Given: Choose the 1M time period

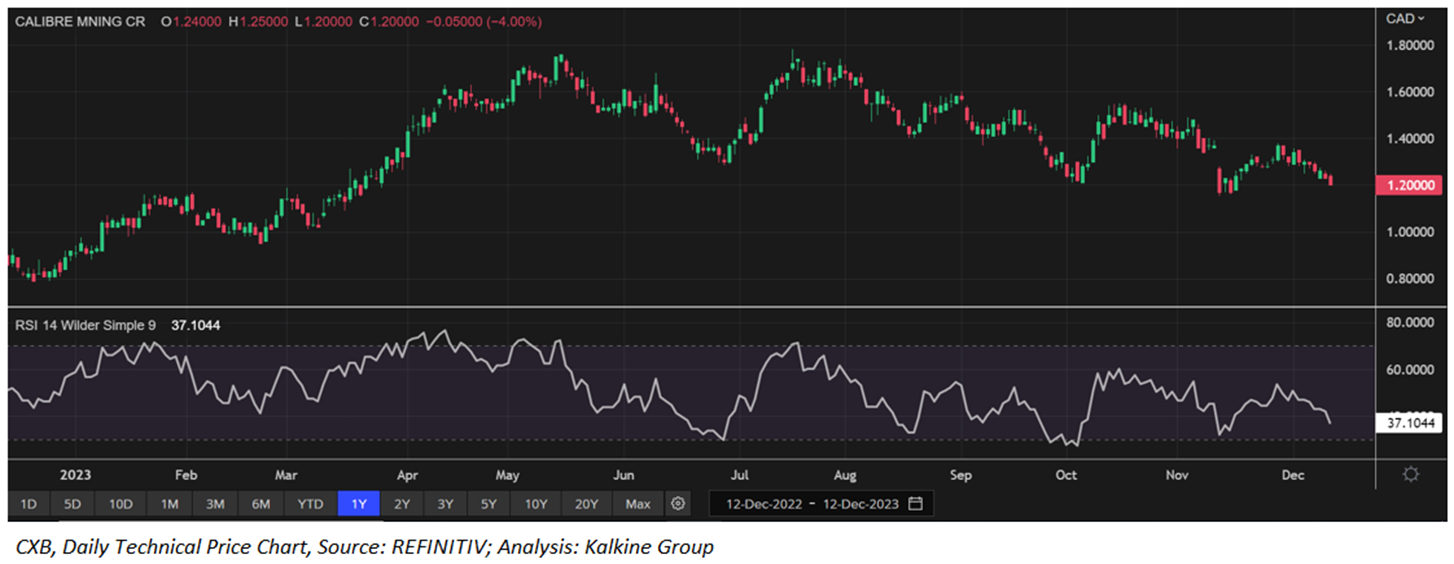Looking at the screenshot, I should [x=169, y=504].
